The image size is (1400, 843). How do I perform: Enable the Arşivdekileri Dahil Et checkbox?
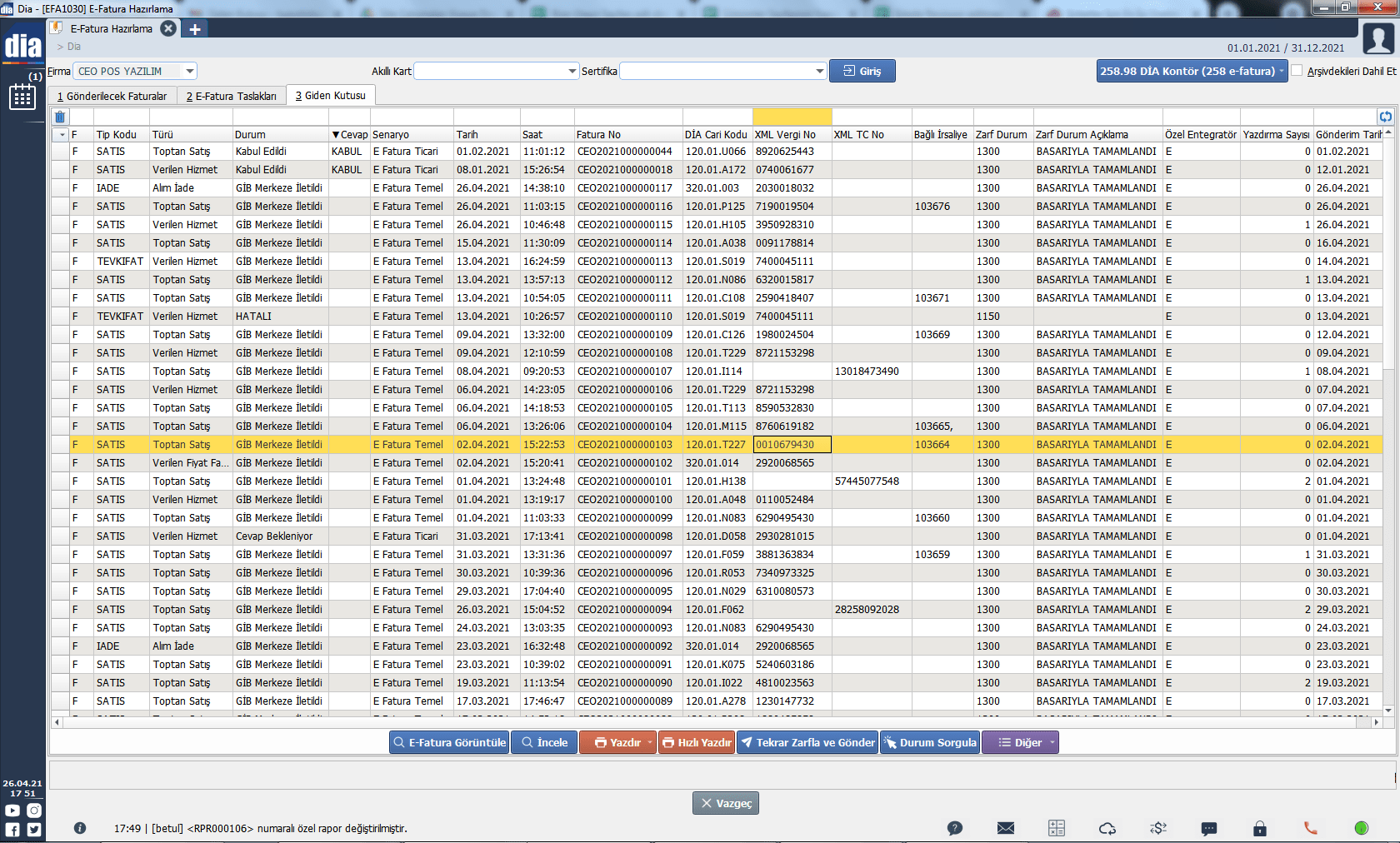(1297, 71)
